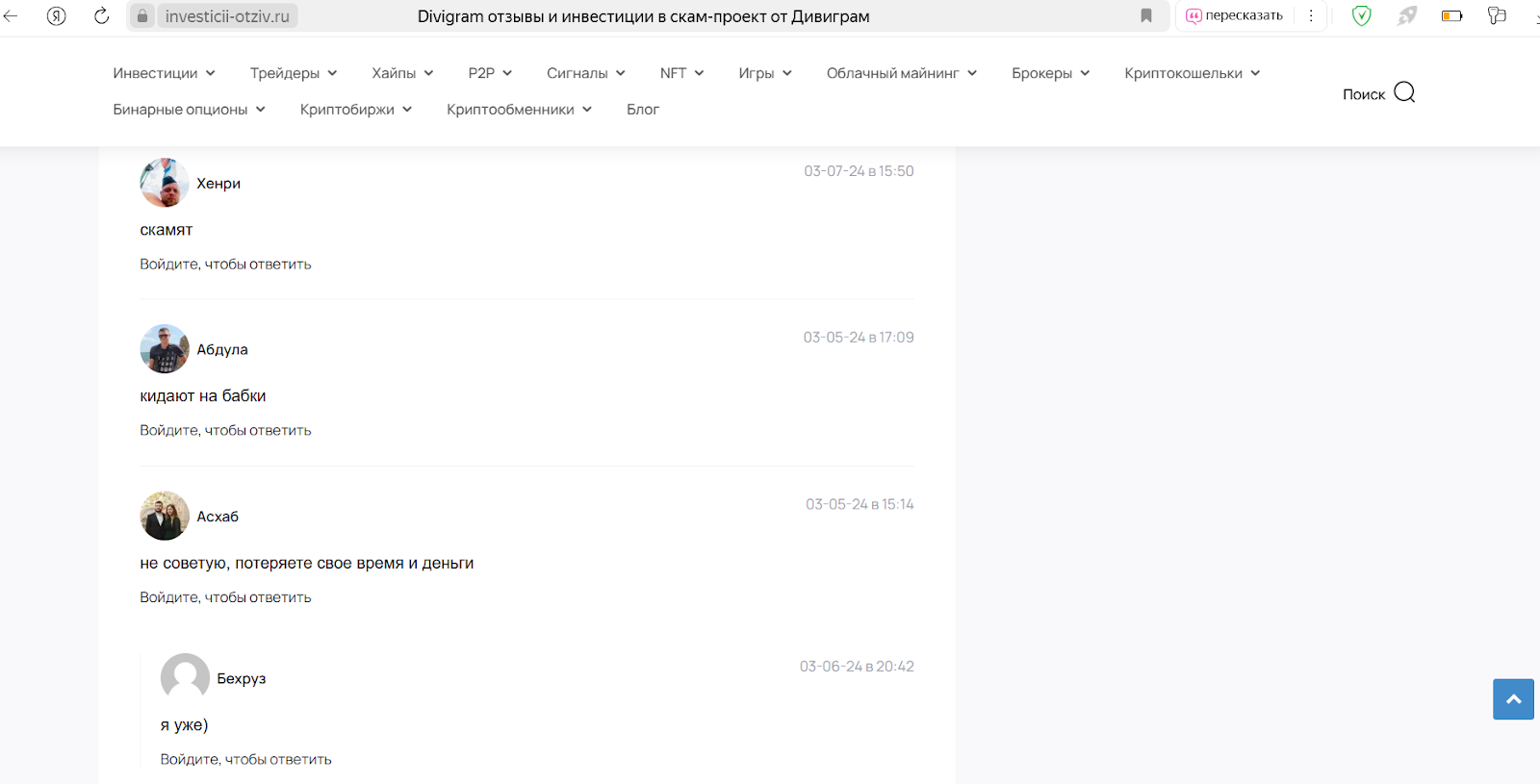Click the padlock site security icon

tap(142, 16)
